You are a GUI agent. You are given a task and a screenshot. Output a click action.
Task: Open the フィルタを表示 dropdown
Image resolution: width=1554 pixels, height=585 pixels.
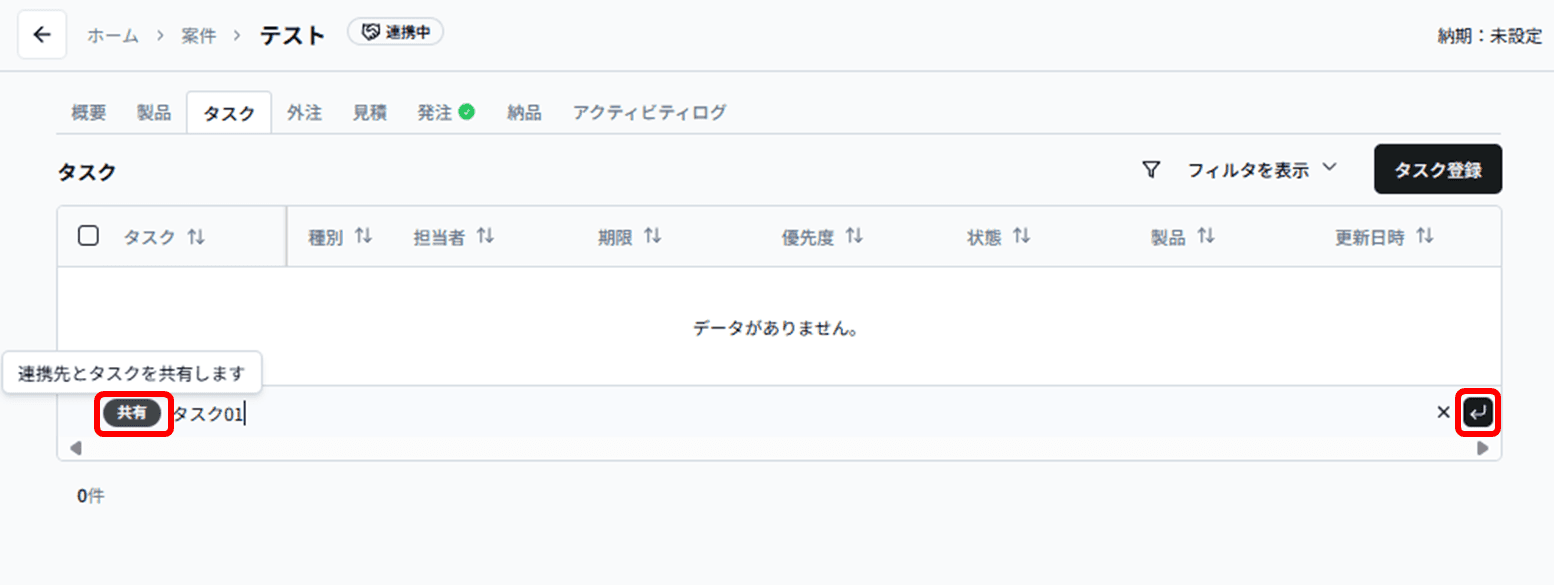pos(1254,169)
